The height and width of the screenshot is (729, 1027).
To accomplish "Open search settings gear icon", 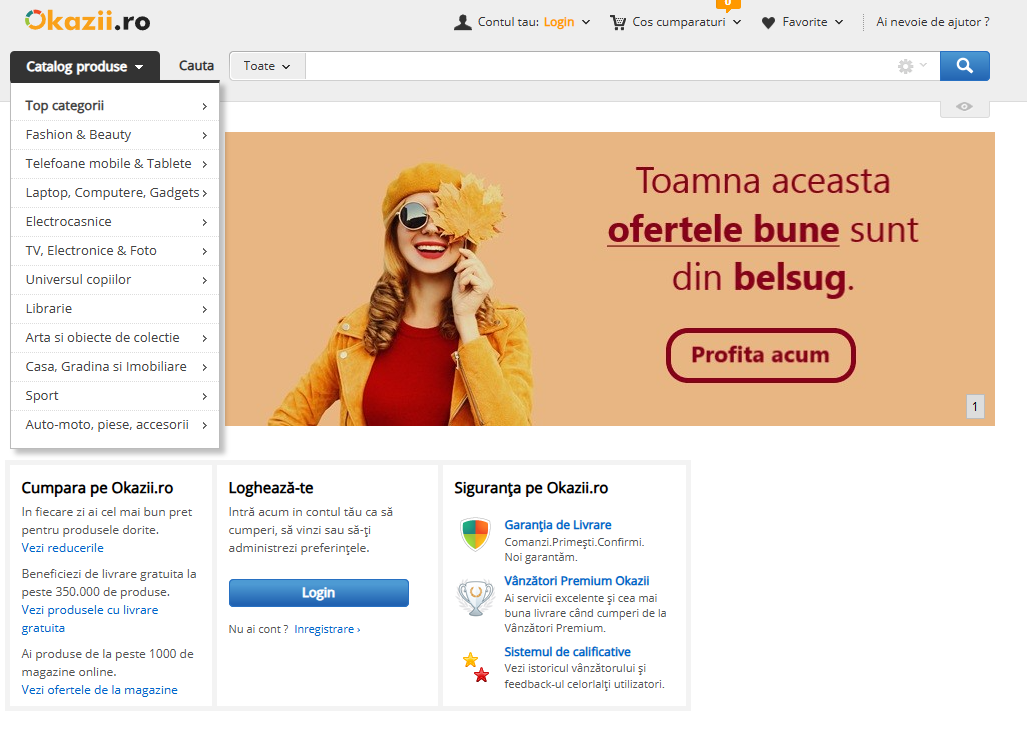I will tap(906, 66).
